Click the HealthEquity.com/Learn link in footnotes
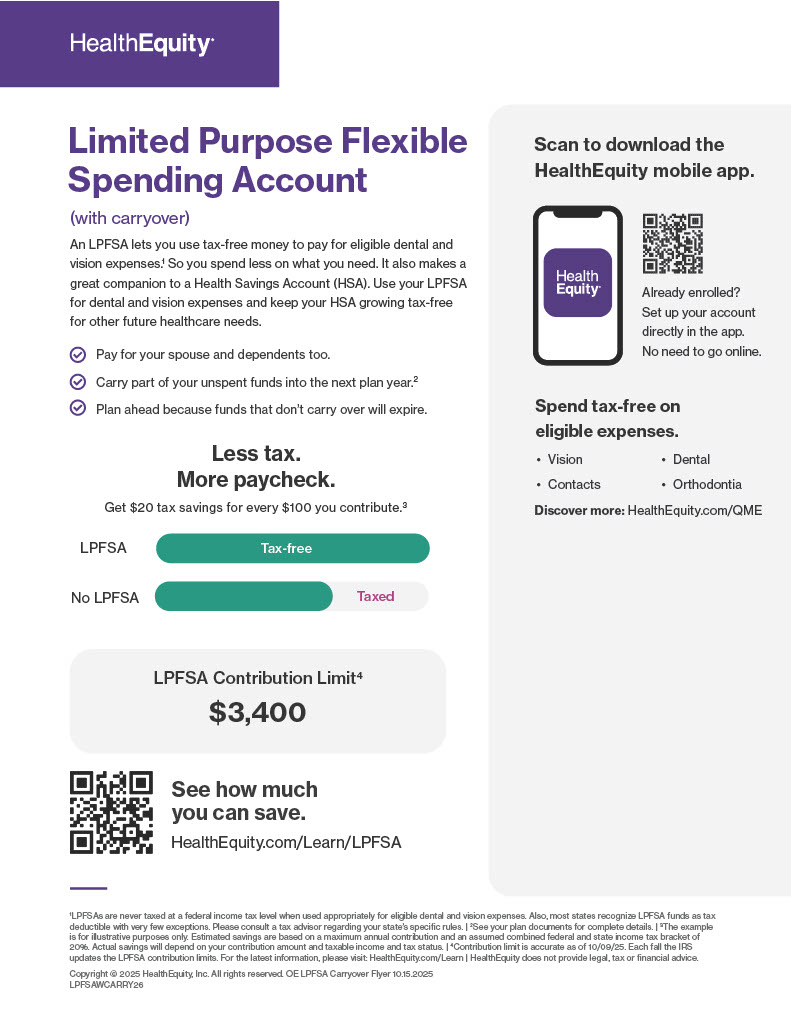The height and width of the screenshot is (1024, 791). point(416,957)
